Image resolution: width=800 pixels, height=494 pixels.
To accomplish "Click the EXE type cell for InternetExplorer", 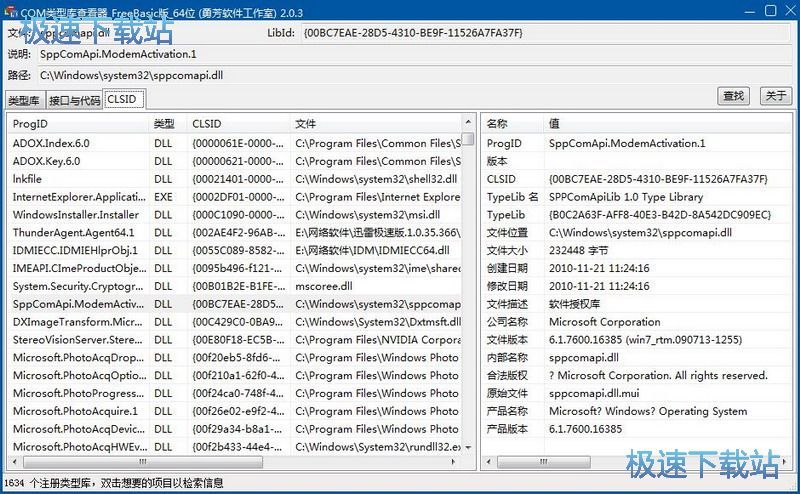I will pyautogui.click(x=163, y=197).
